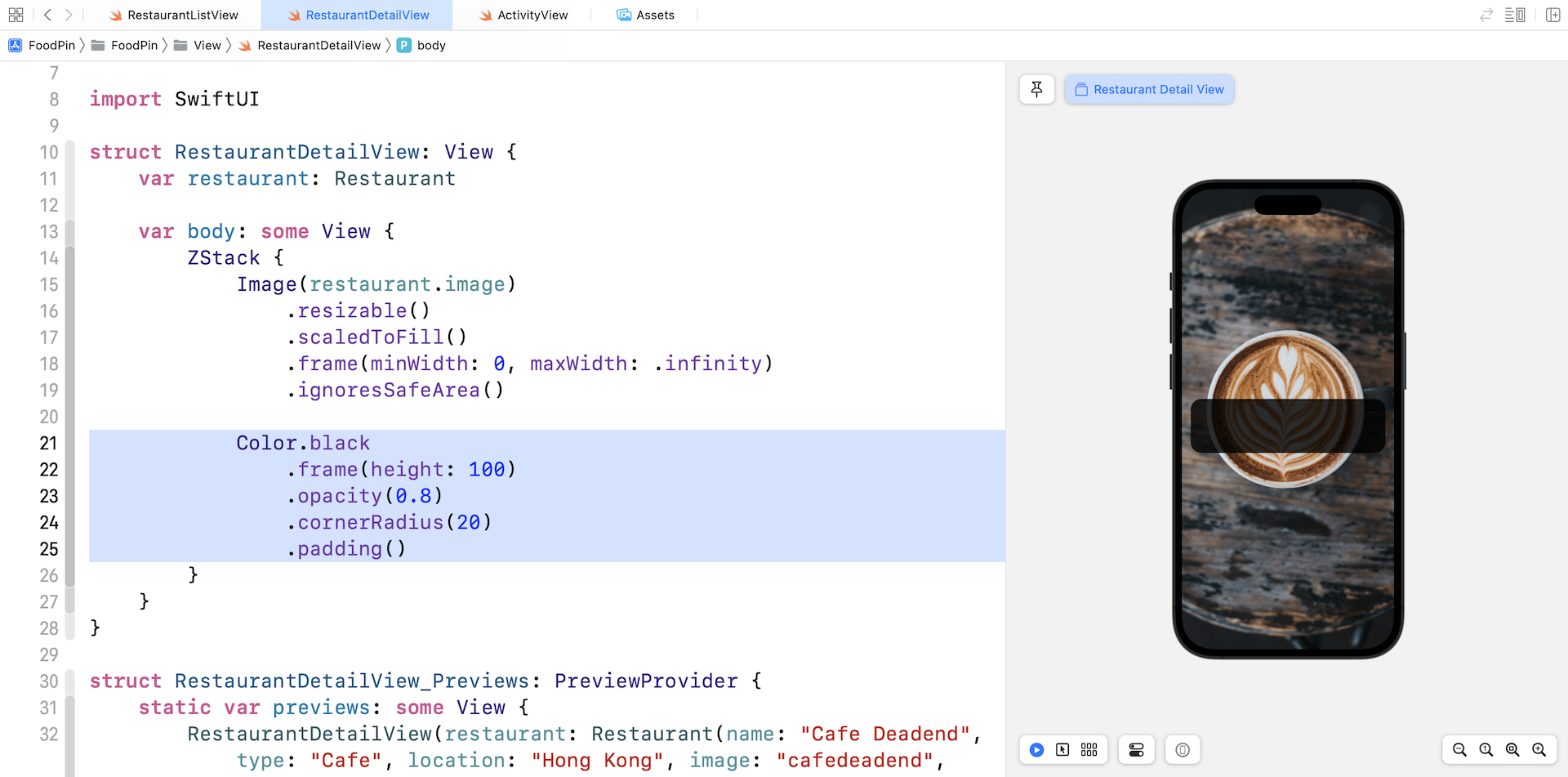Zoom preview canvas to 100%
The image size is (1568, 777).
click(x=1486, y=749)
